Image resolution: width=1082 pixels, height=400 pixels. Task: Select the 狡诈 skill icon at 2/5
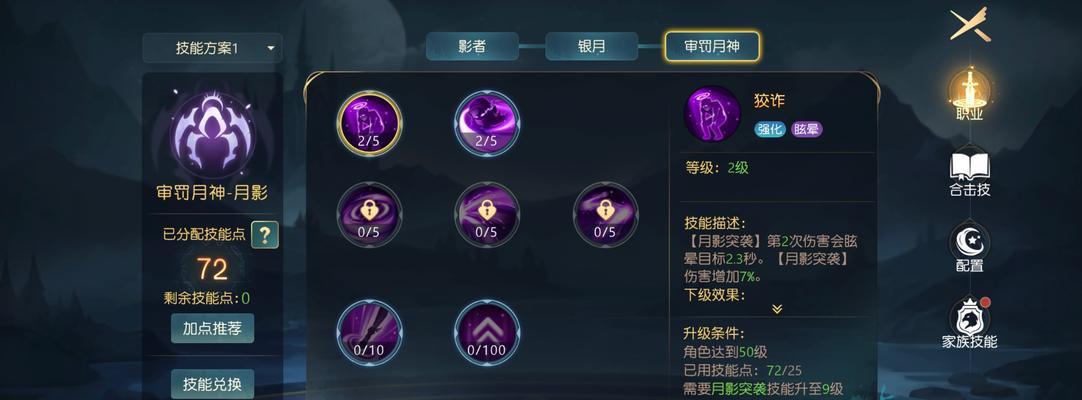369,123
